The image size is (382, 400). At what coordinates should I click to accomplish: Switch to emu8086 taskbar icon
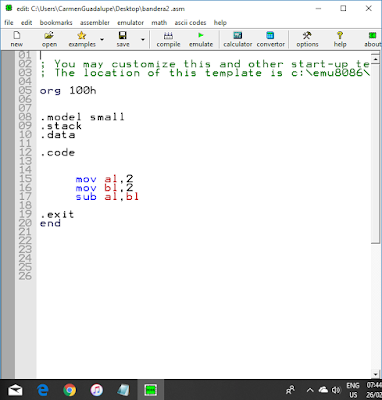click(x=151, y=390)
